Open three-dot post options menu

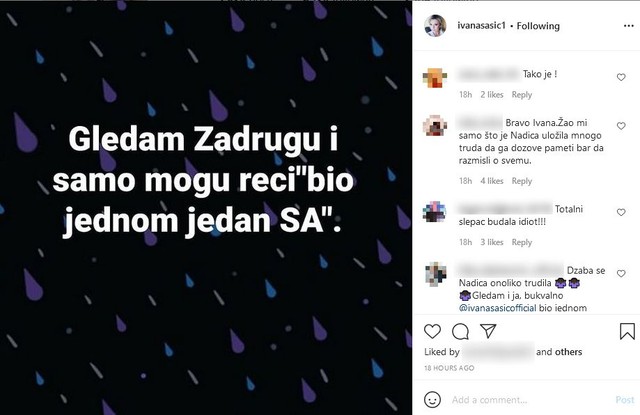tap(629, 26)
